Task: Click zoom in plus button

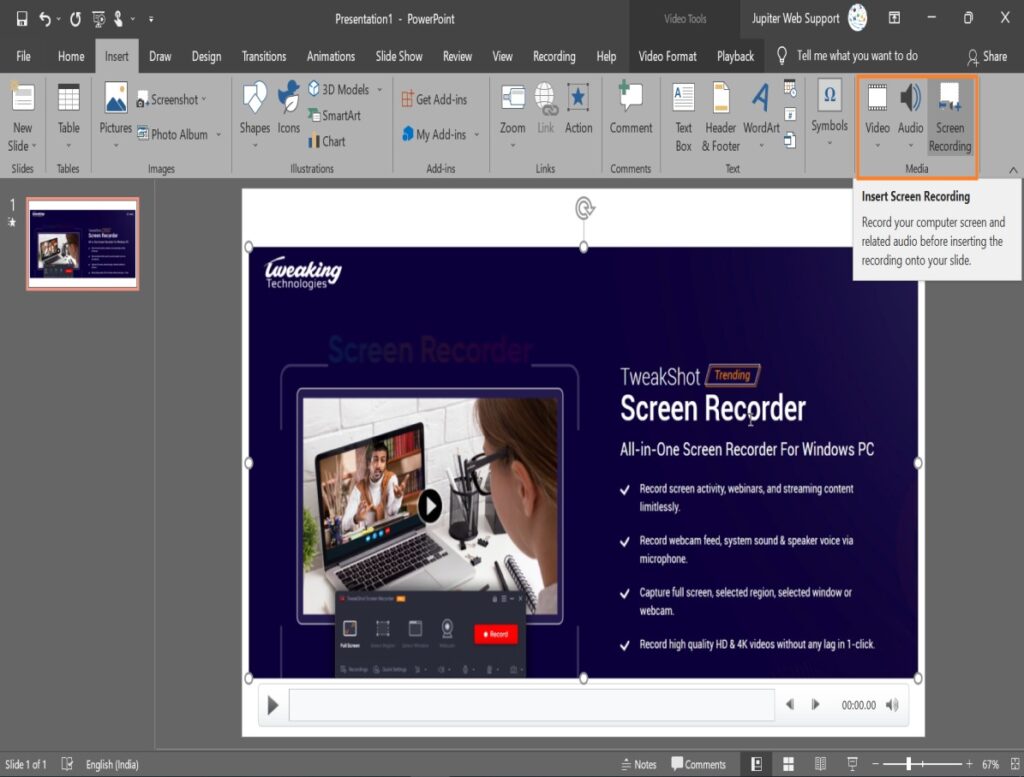Action: click(x=969, y=764)
